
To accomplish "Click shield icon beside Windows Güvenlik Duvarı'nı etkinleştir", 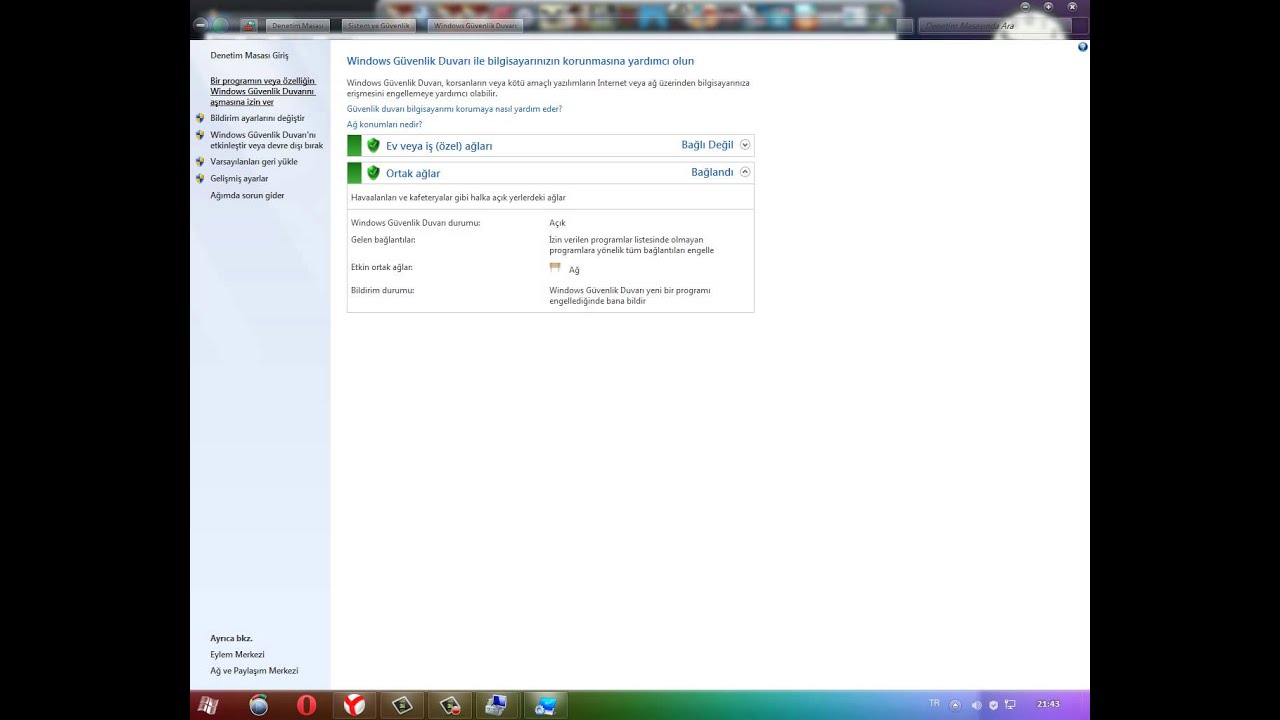I will pos(200,135).
